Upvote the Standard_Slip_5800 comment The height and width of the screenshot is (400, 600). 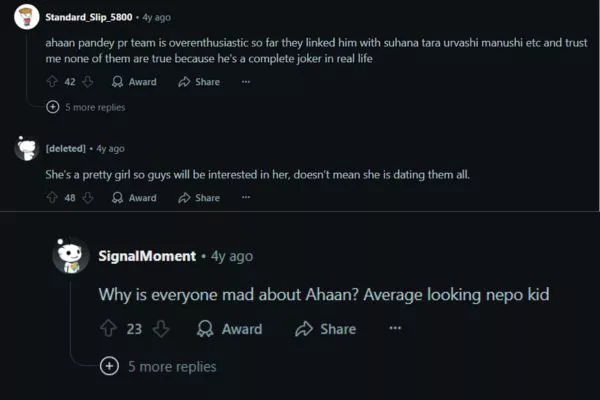(x=52, y=82)
